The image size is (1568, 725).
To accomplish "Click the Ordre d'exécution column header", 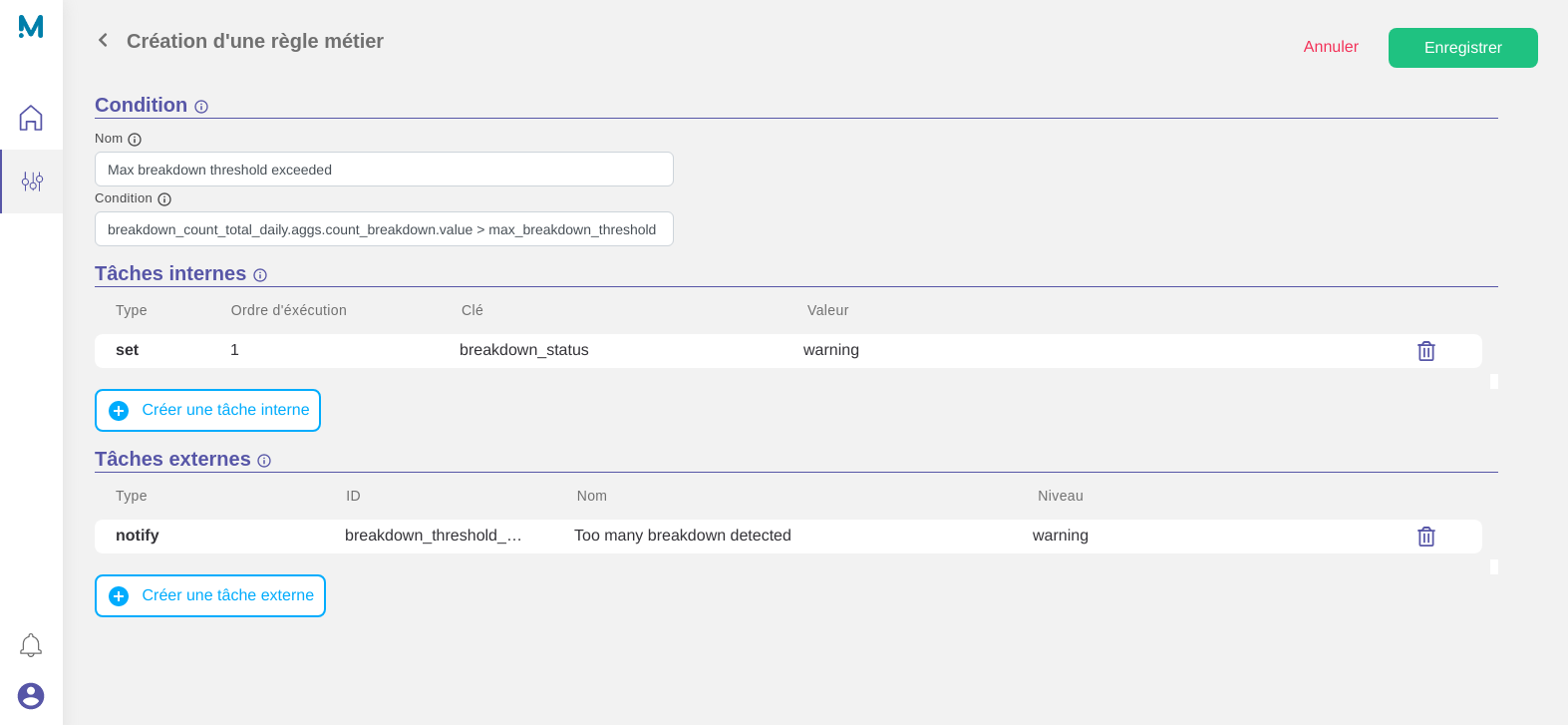I will click(288, 310).
